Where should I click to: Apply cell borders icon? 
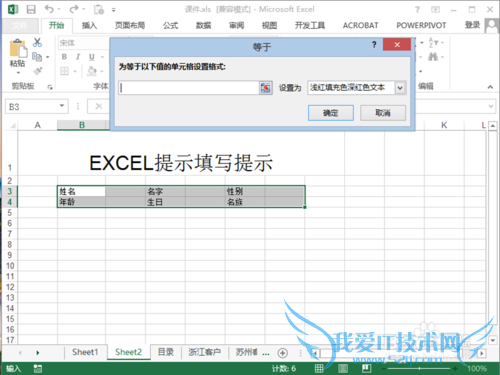(x=64, y=71)
